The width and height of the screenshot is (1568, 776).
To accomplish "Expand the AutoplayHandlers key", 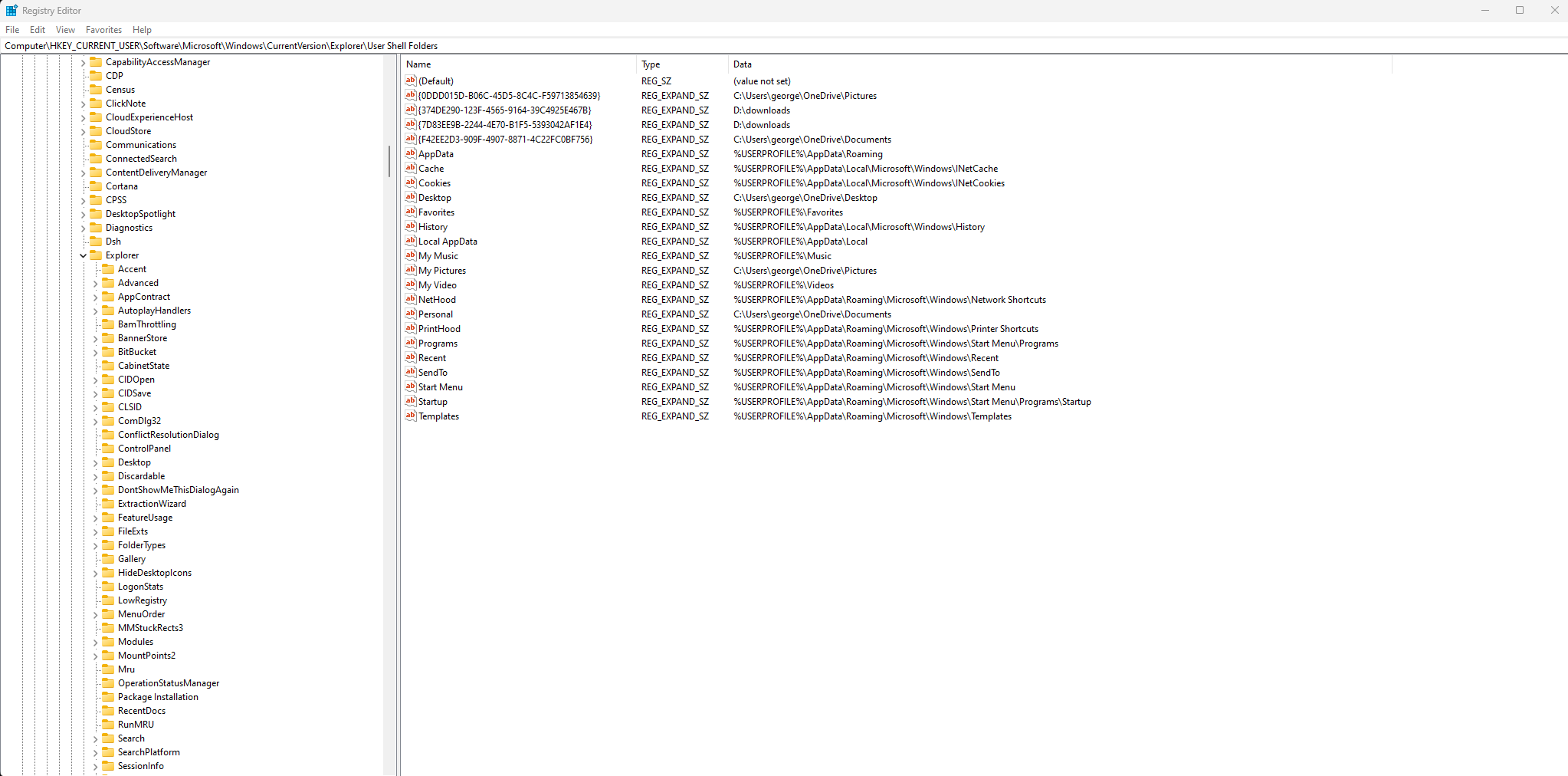I will click(x=96, y=311).
